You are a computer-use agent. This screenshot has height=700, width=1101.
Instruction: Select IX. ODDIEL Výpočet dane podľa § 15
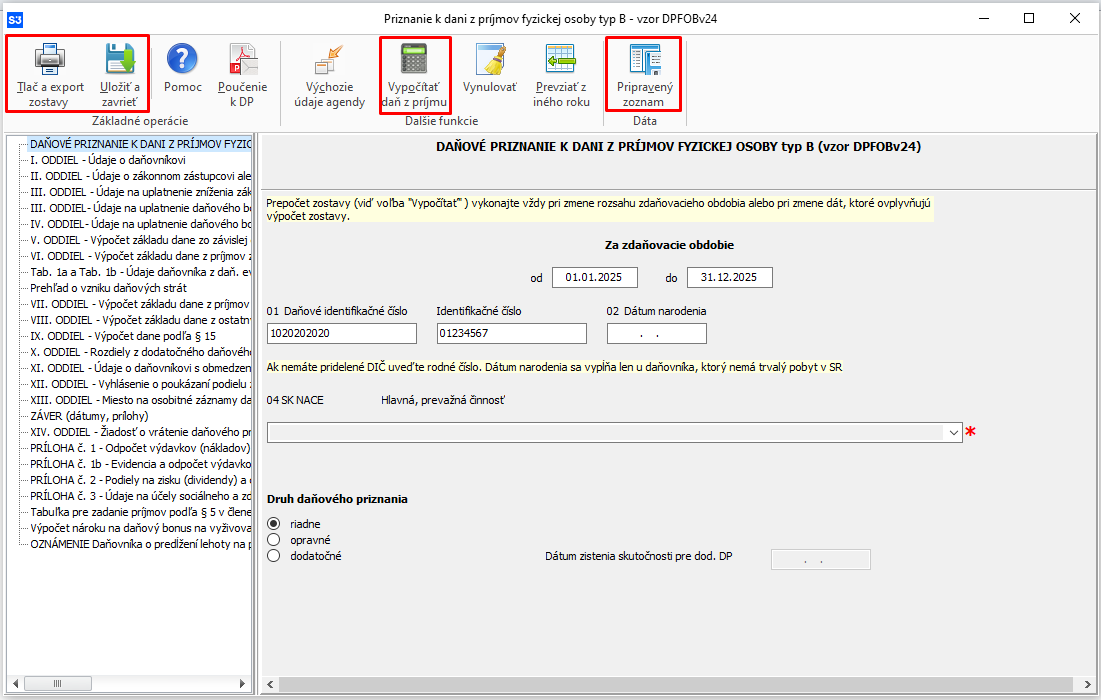pyautogui.click(x=123, y=336)
